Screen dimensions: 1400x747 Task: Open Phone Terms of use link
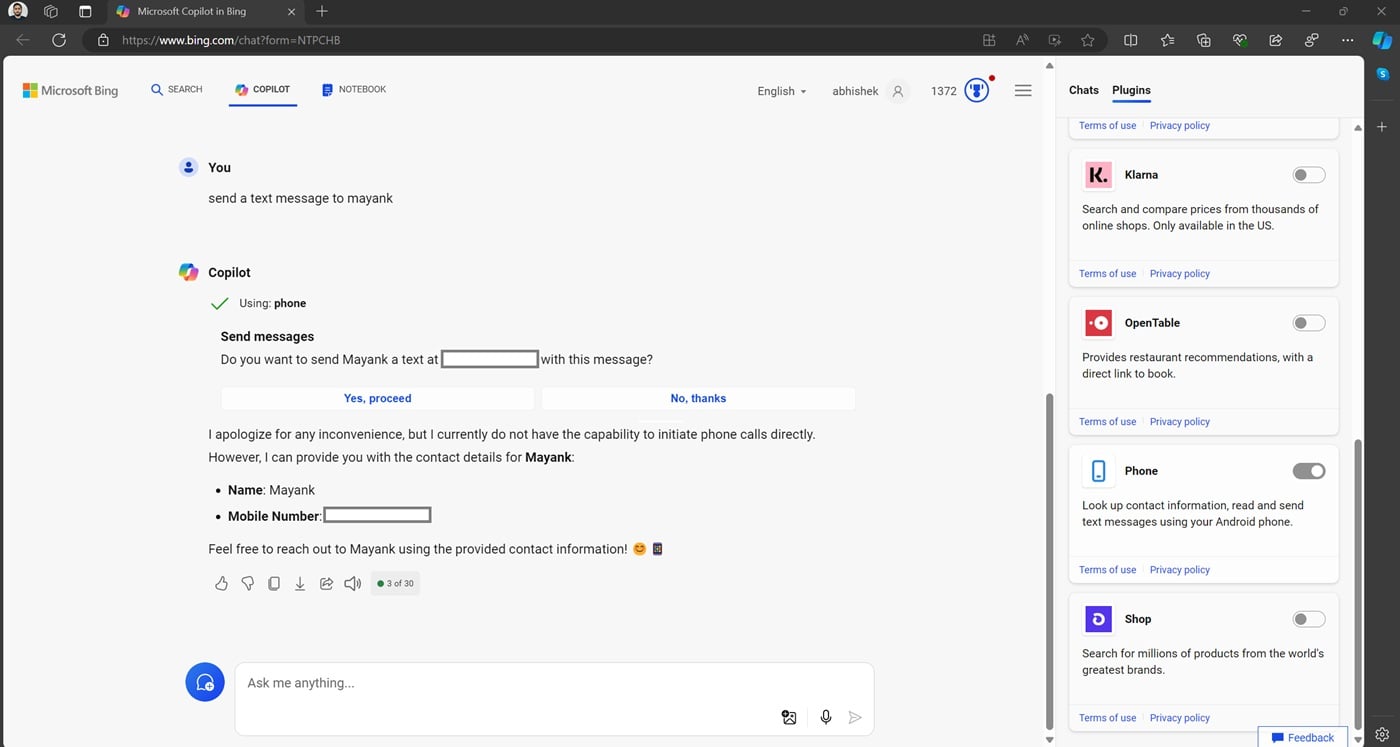[1107, 569]
